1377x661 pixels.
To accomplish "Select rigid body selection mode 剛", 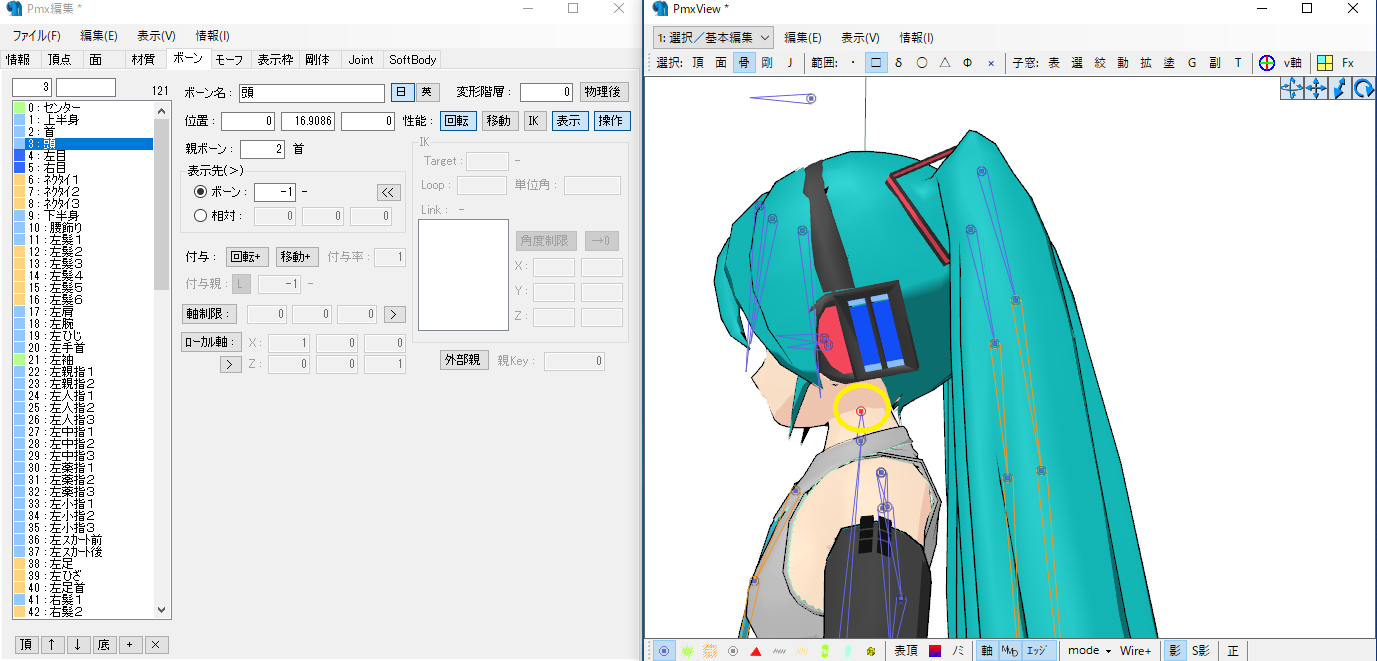I will [766, 62].
